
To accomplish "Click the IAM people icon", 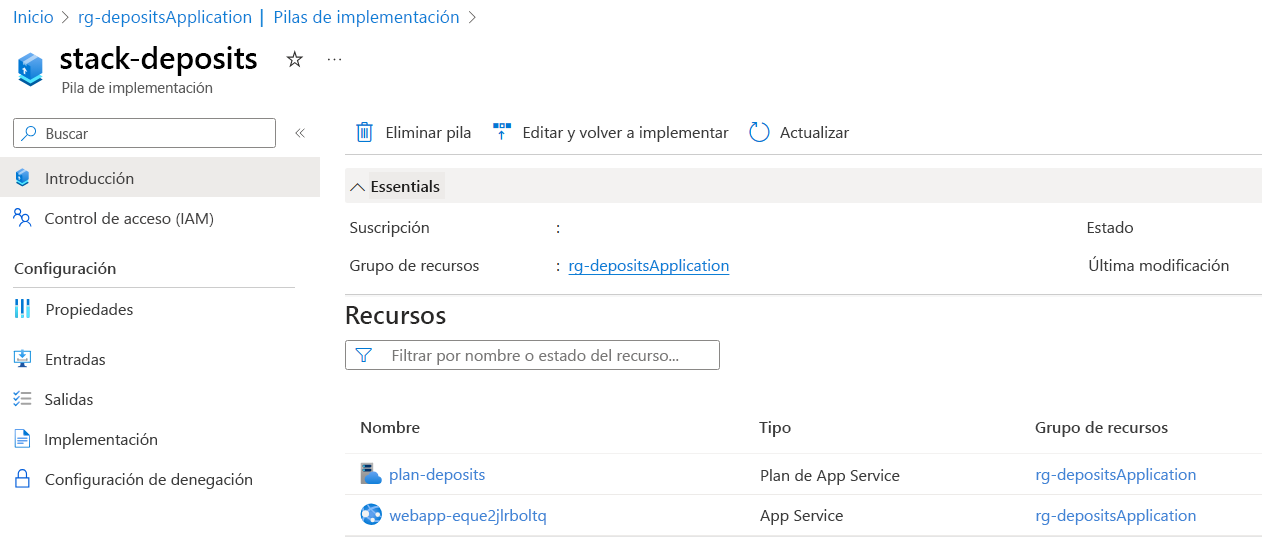I will [23, 218].
